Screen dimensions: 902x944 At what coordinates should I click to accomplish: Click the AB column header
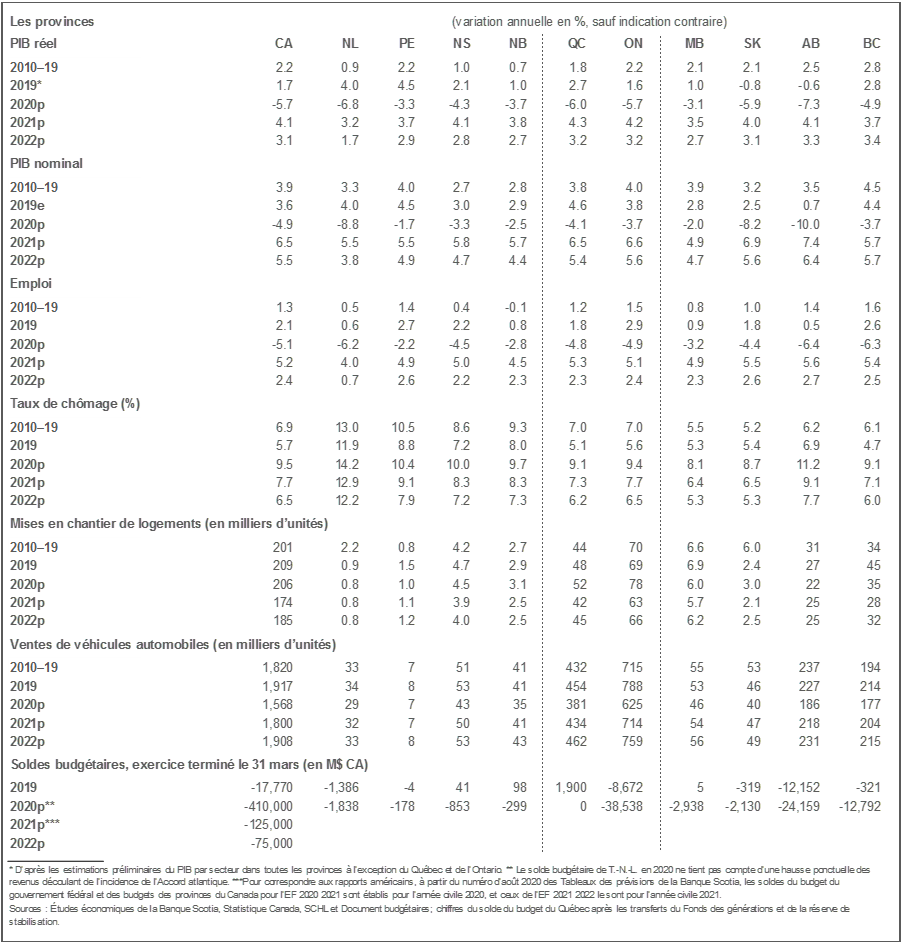pos(811,43)
